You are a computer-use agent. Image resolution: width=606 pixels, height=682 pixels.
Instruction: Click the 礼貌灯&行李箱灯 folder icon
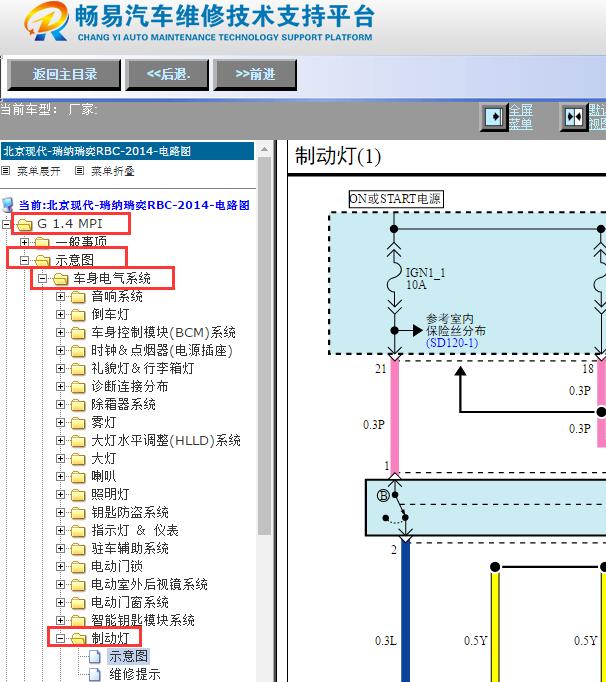78,369
